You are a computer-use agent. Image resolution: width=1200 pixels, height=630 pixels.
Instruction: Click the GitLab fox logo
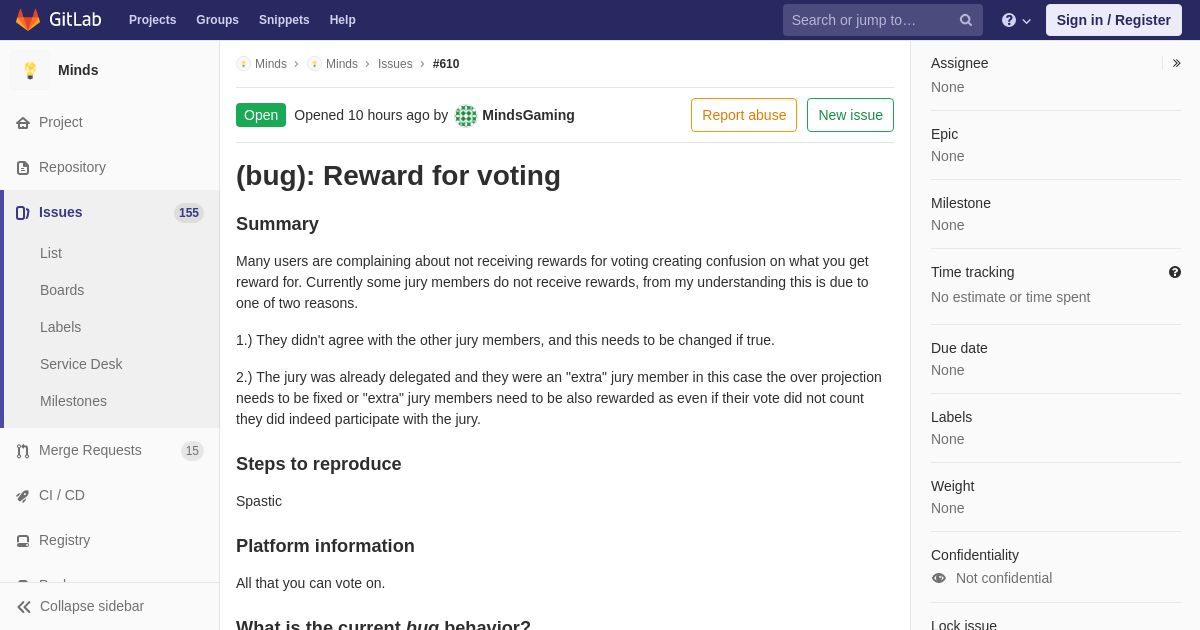coord(28,20)
